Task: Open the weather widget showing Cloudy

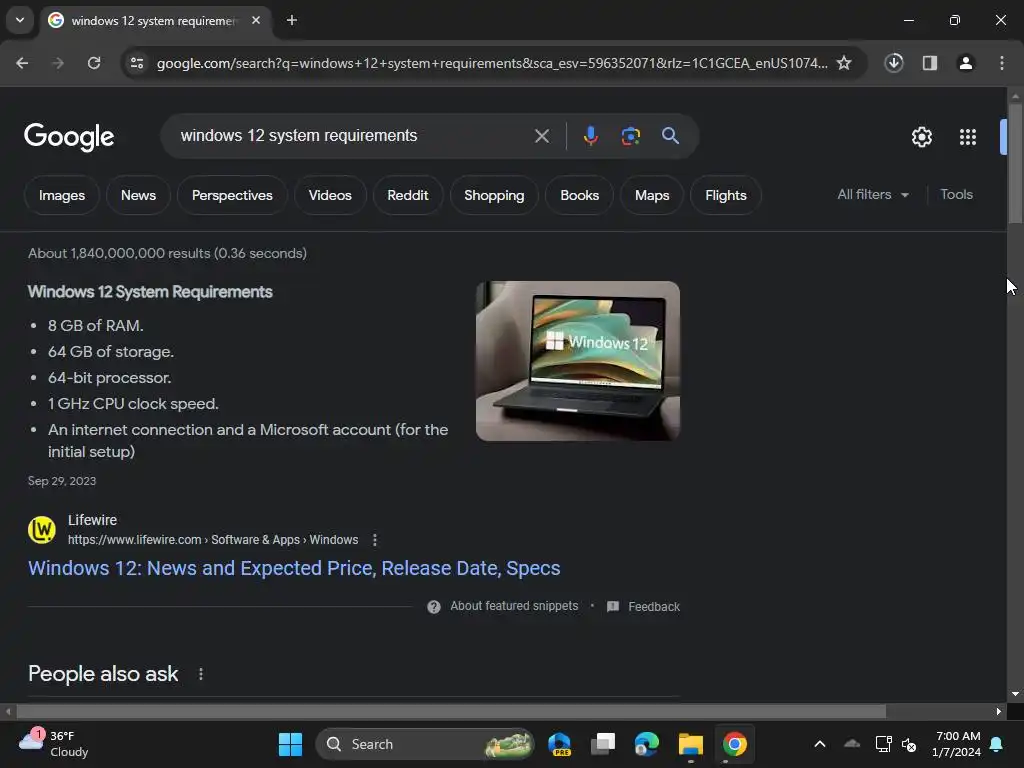Action: tap(52, 744)
